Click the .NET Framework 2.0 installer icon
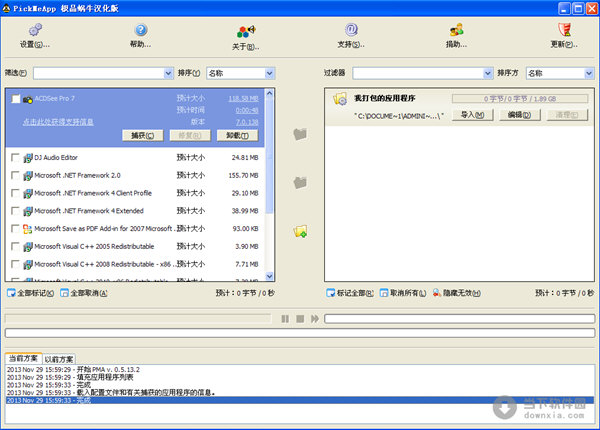The image size is (600, 430). click(28, 176)
